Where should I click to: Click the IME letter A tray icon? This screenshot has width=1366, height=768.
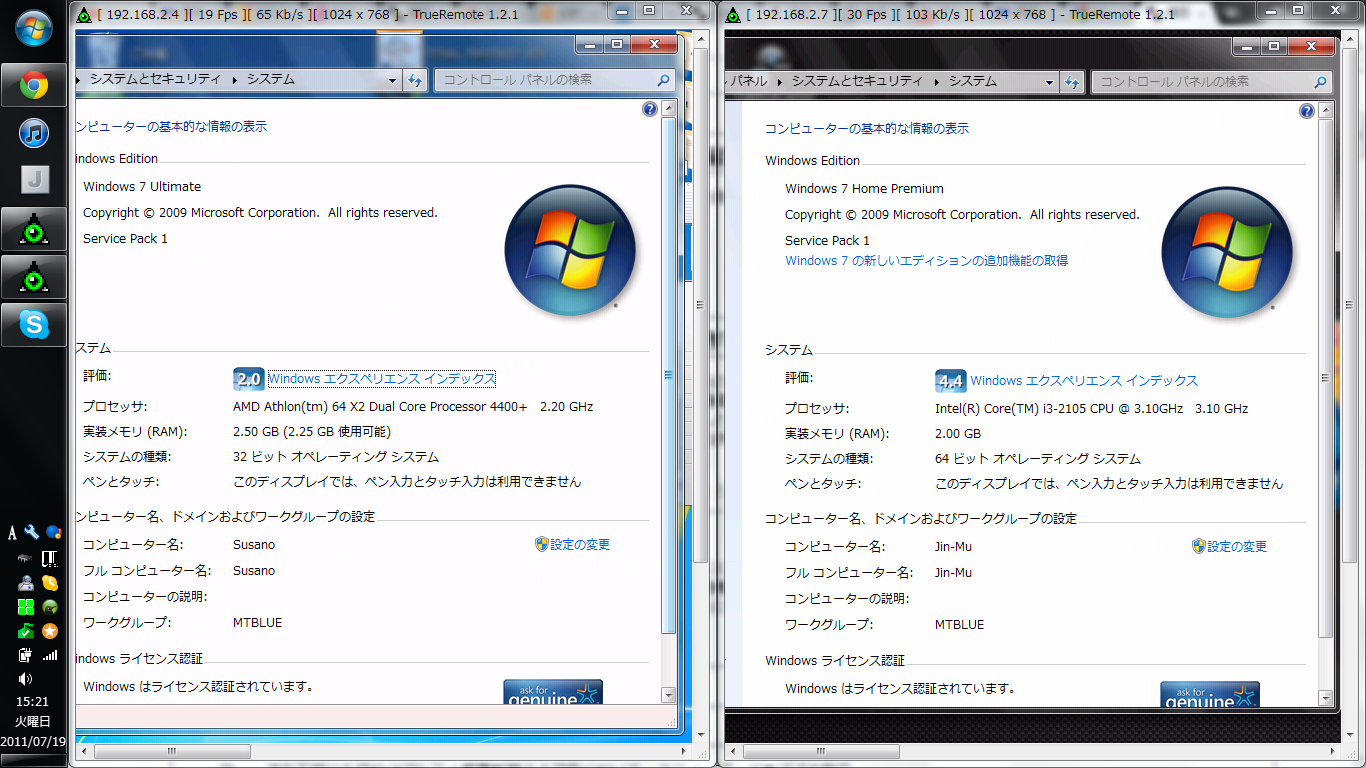pyautogui.click(x=12, y=532)
